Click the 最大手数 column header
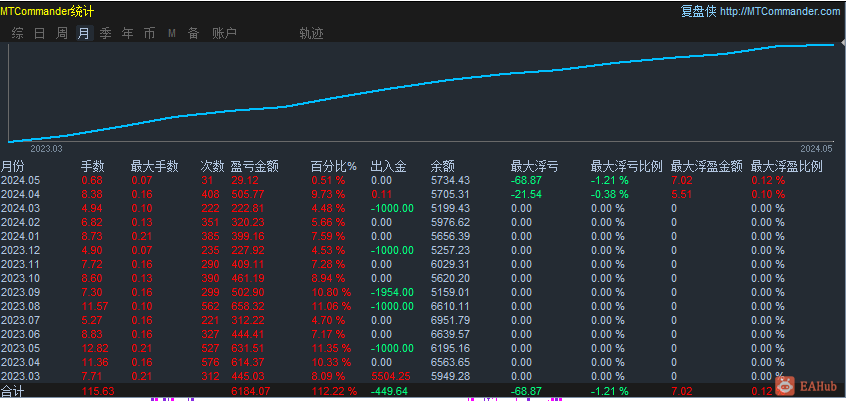 (x=154, y=166)
